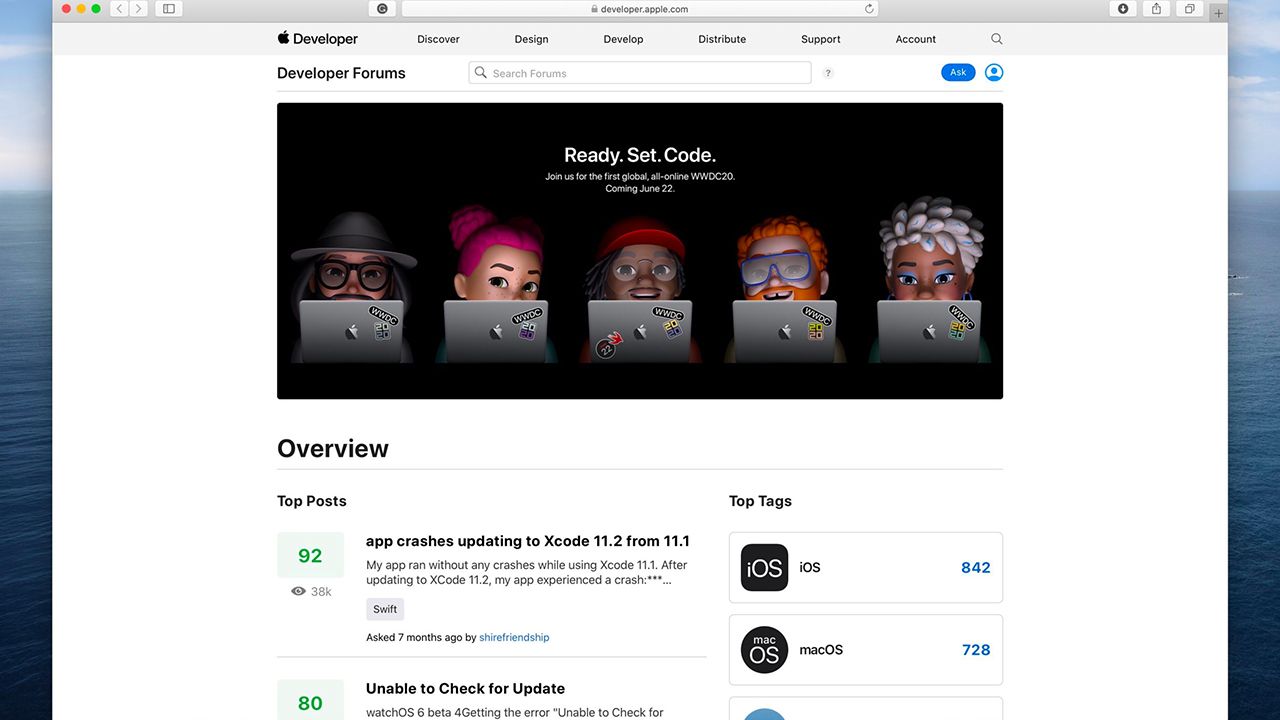
Task: Click the views eye icon beside 38k
Action: coord(298,591)
